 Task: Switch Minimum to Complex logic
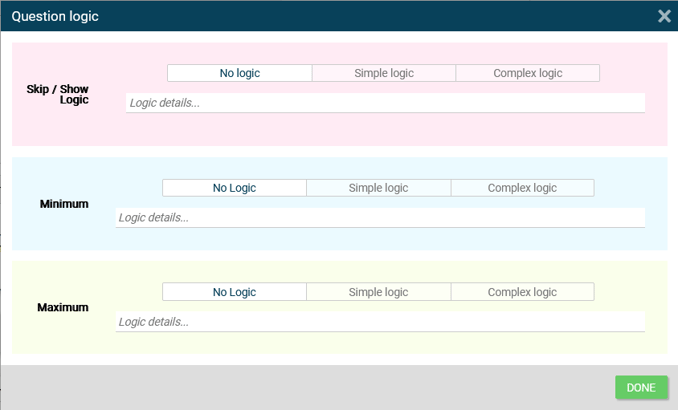pos(522,188)
